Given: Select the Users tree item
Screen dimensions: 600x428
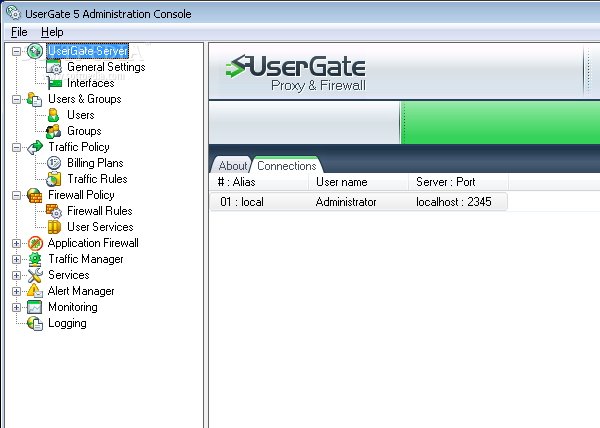Looking at the screenshot, I should pyautogui.click(x=80, y=115).
